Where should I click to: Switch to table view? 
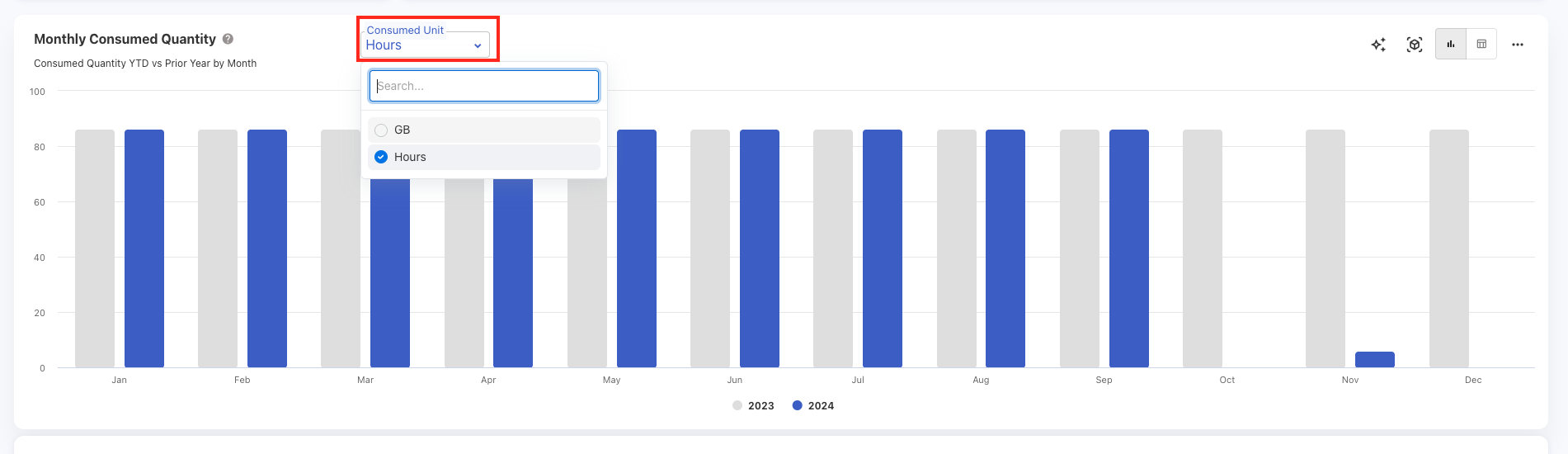tap(1481, 45)
